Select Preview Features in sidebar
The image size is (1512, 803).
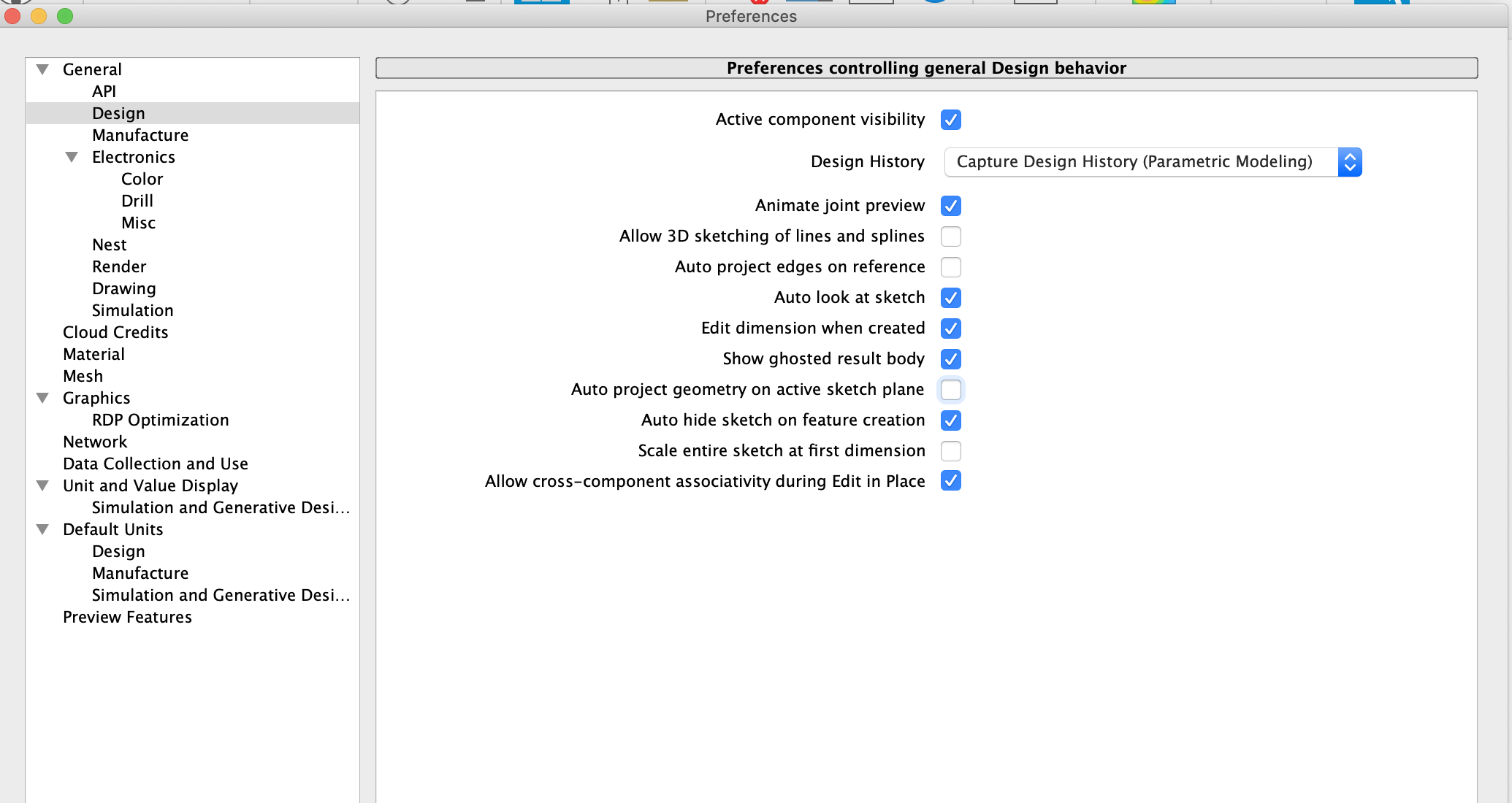(127, 617)
